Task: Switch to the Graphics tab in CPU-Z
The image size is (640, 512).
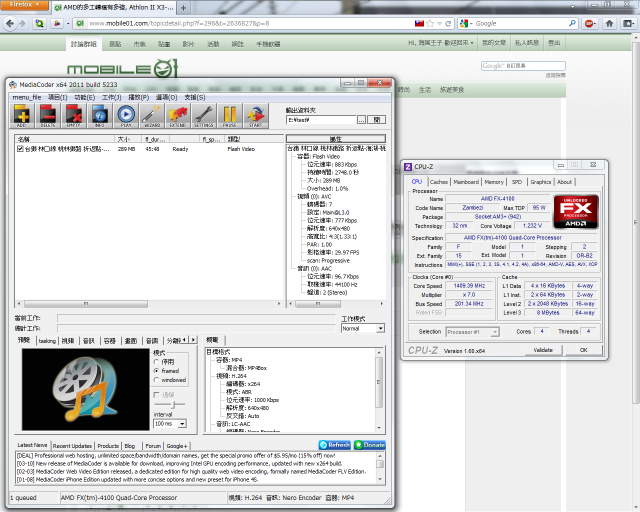Action: [540, 182]
